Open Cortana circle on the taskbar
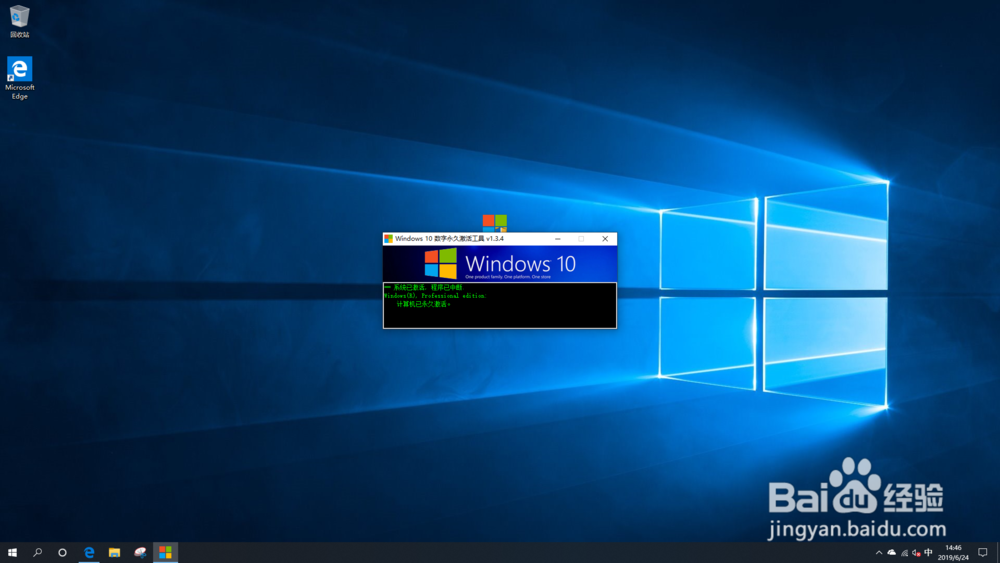1000x563 pixels. (x=62, y=552)
